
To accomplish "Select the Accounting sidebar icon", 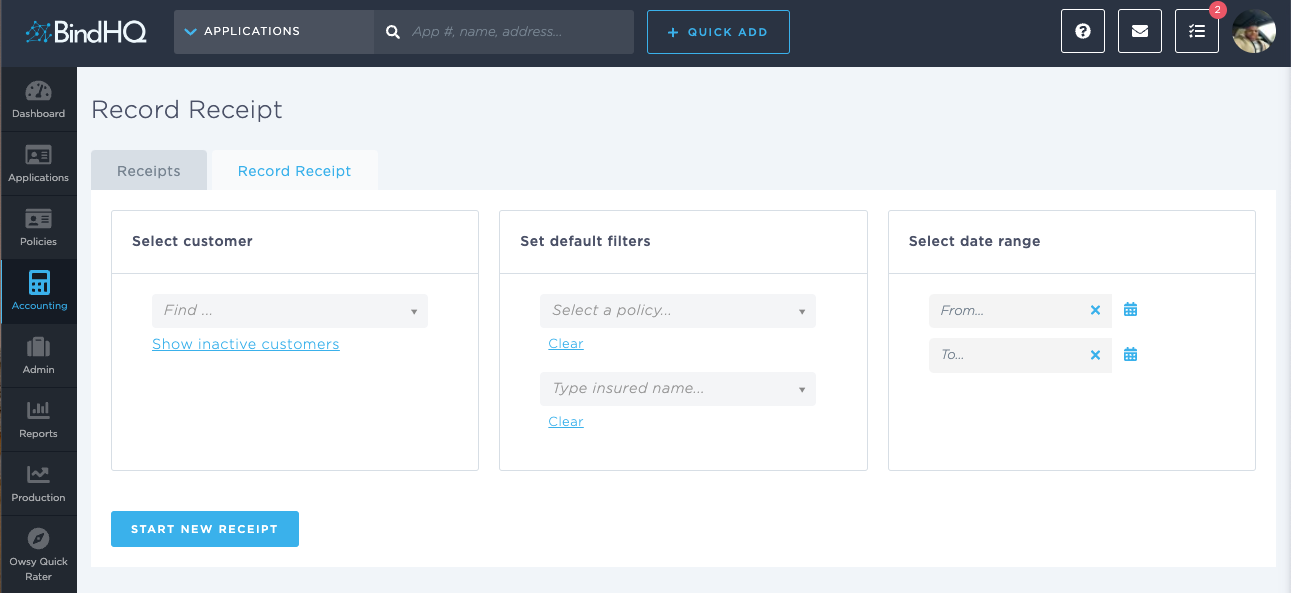I will coord(38,291).
